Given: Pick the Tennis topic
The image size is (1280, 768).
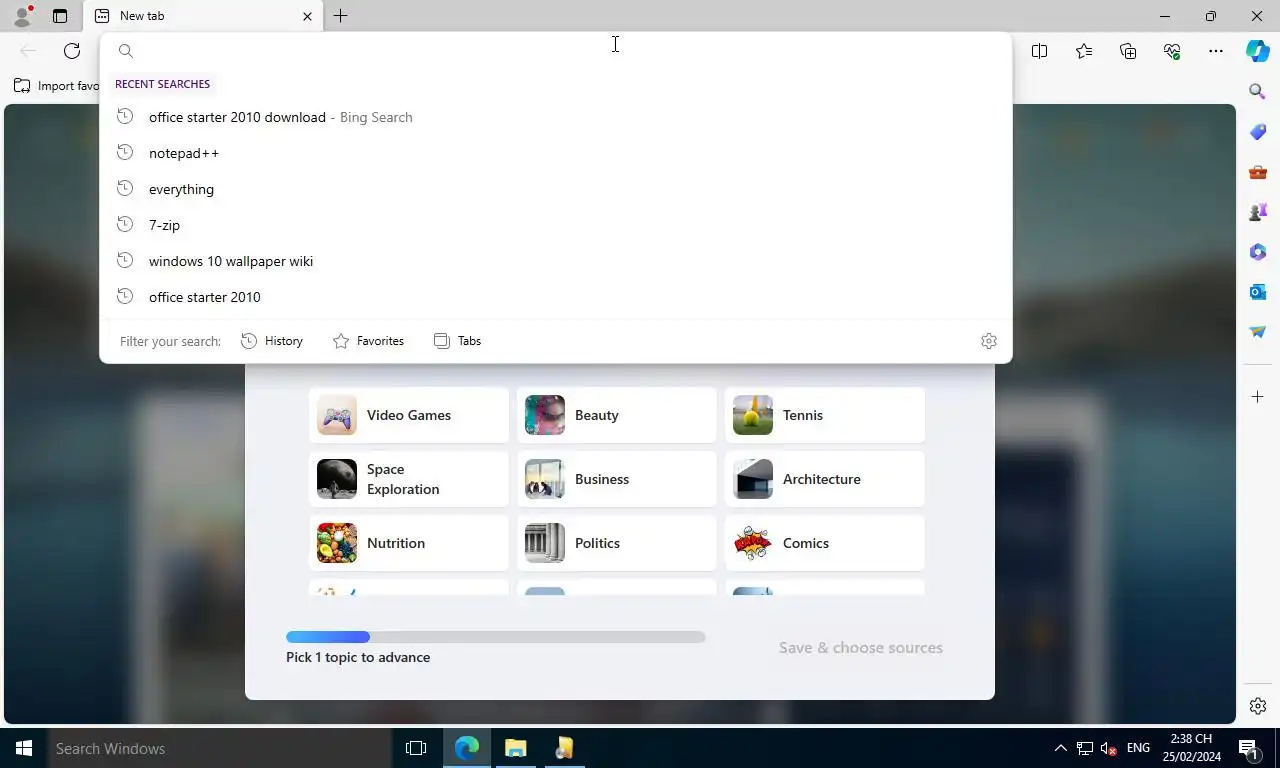Looking at the screenshot, I should tap(825, 415).
